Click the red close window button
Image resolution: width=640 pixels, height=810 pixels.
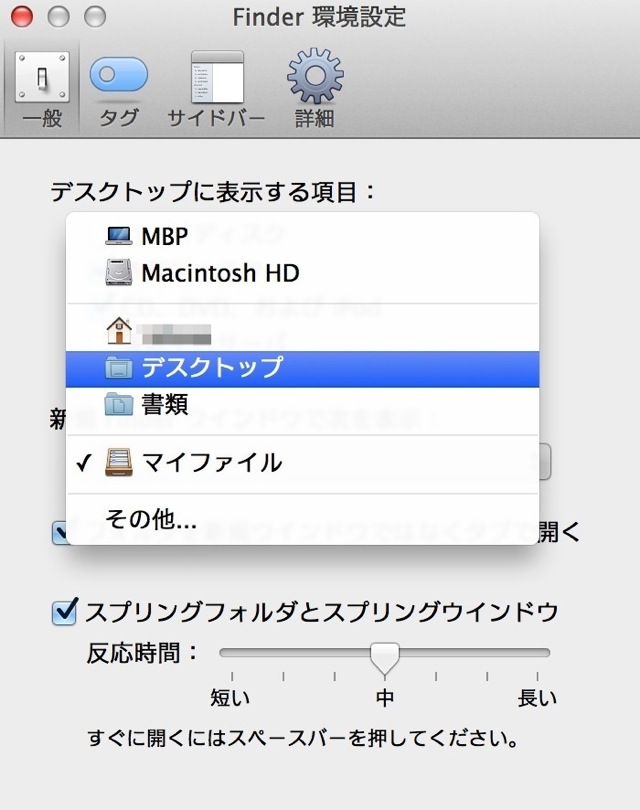tap(22, 17)
